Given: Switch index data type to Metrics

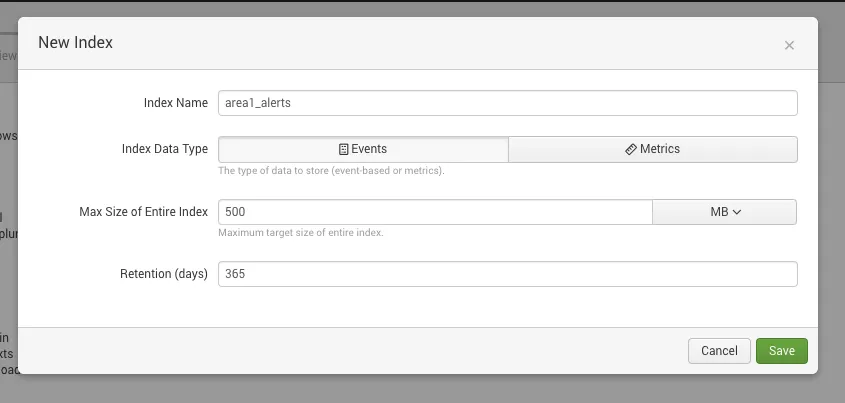Looking at the screenshot, I should click(652, 149).
